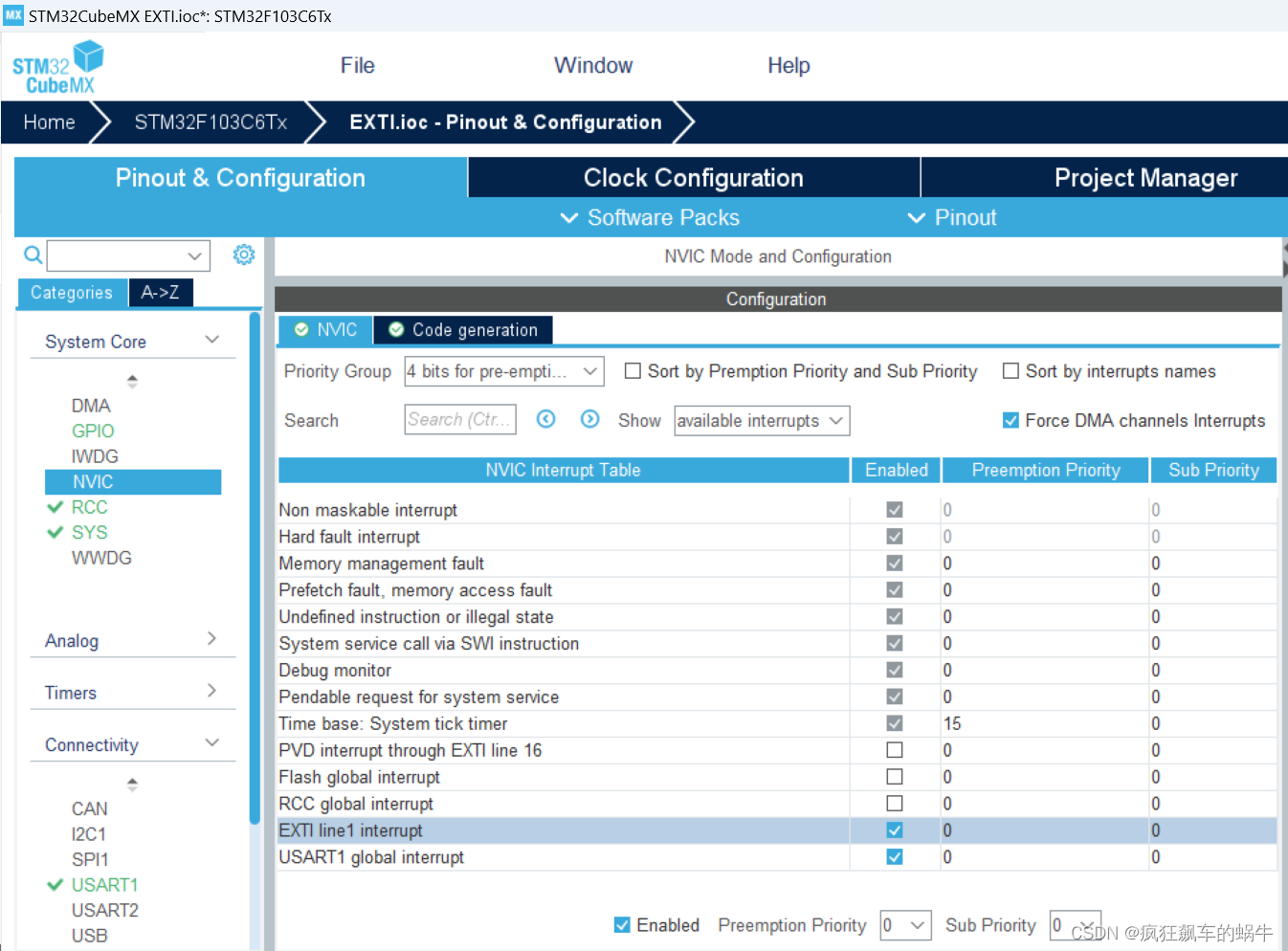Select the Categories sidebar tab

pos(72,293)
